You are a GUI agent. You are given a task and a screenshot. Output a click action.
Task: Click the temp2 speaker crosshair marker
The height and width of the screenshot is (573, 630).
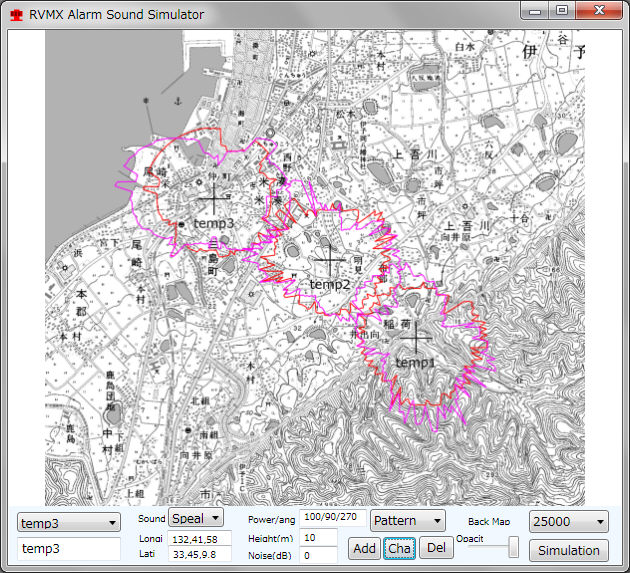328,260
